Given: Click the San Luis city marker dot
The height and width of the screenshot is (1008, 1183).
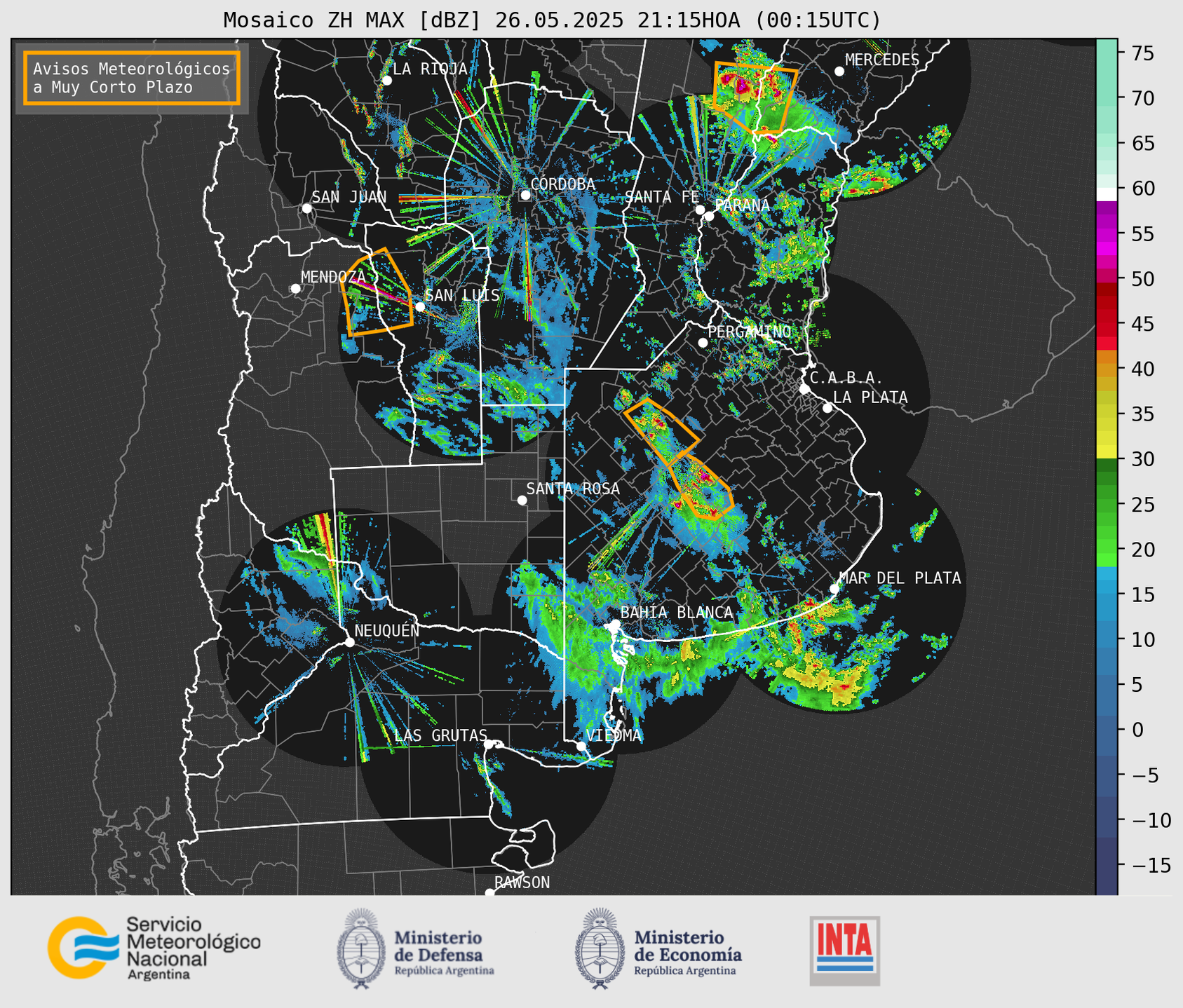Looking at the screenshot, I should click(x=420, y=306).
